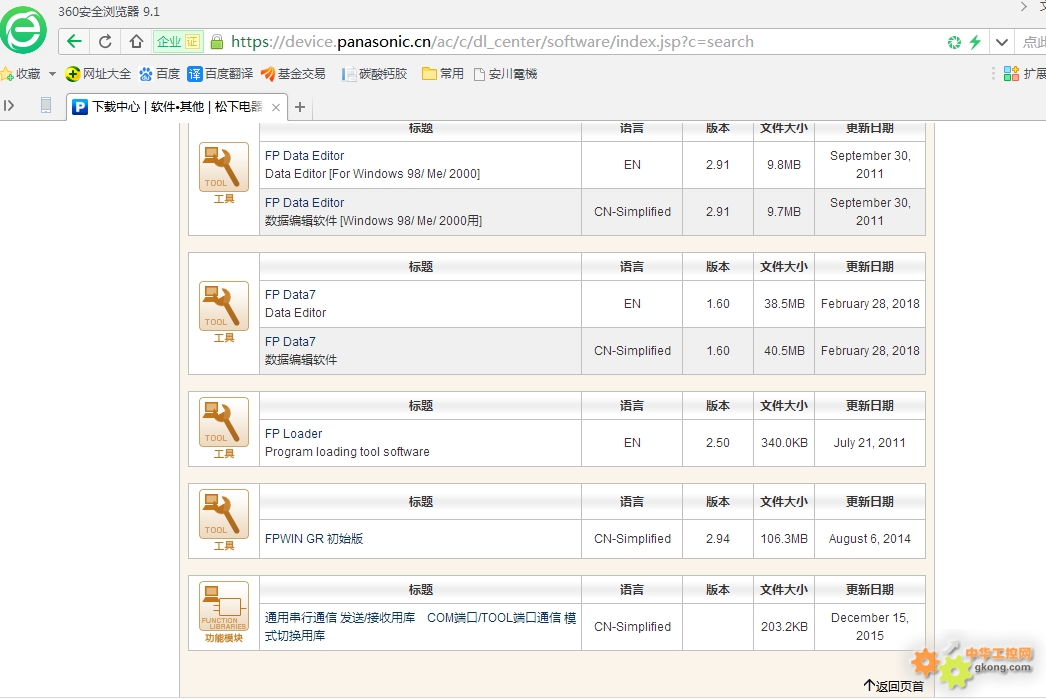
Task: Click the 9.7MB file size cell
Action: [x=784, y=211]
